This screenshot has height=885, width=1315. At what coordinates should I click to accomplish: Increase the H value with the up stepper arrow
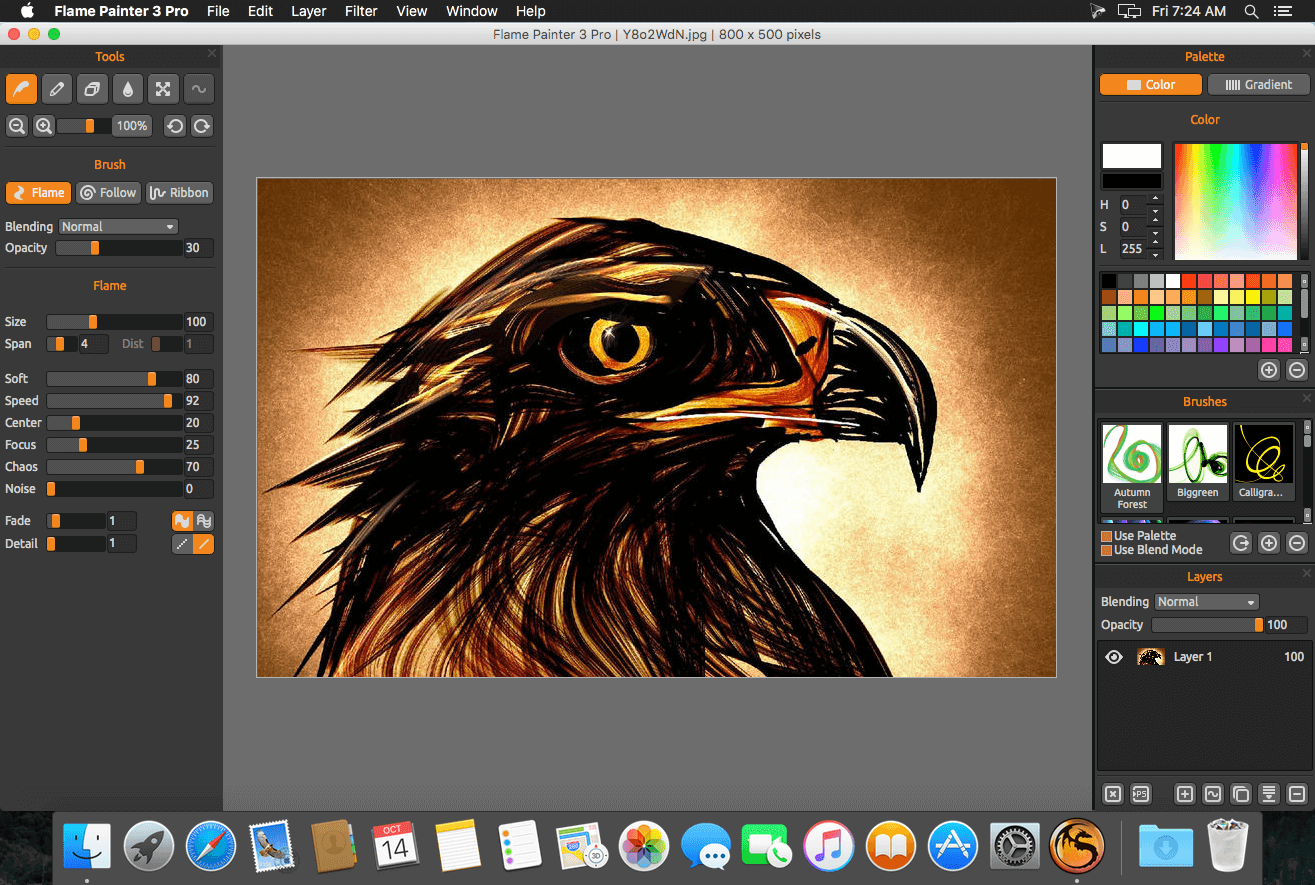pyautogui.click(x=1156, y=199)
